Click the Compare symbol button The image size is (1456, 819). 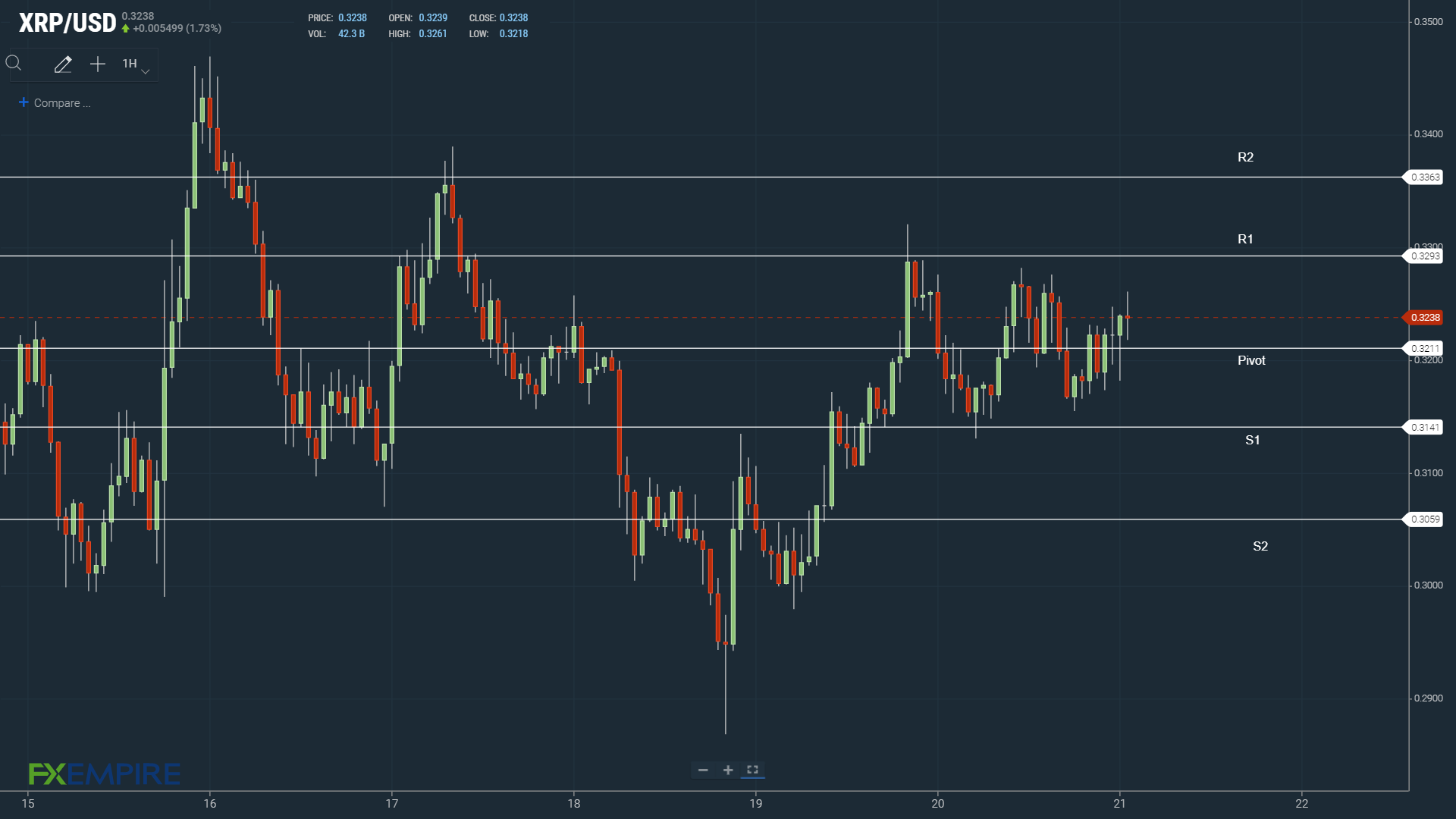(55, 103)
